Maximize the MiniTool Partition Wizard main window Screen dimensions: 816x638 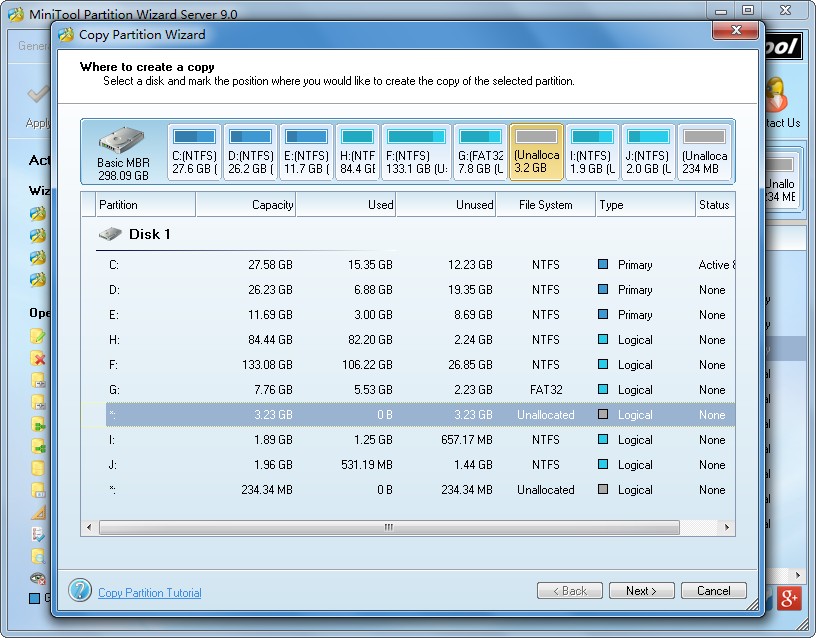[x=748, y=10]
